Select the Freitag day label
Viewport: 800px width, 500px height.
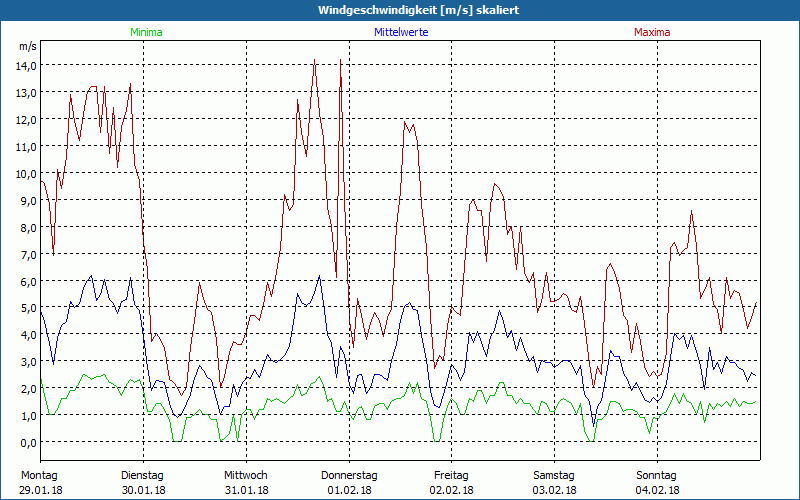tap(451, 475)
